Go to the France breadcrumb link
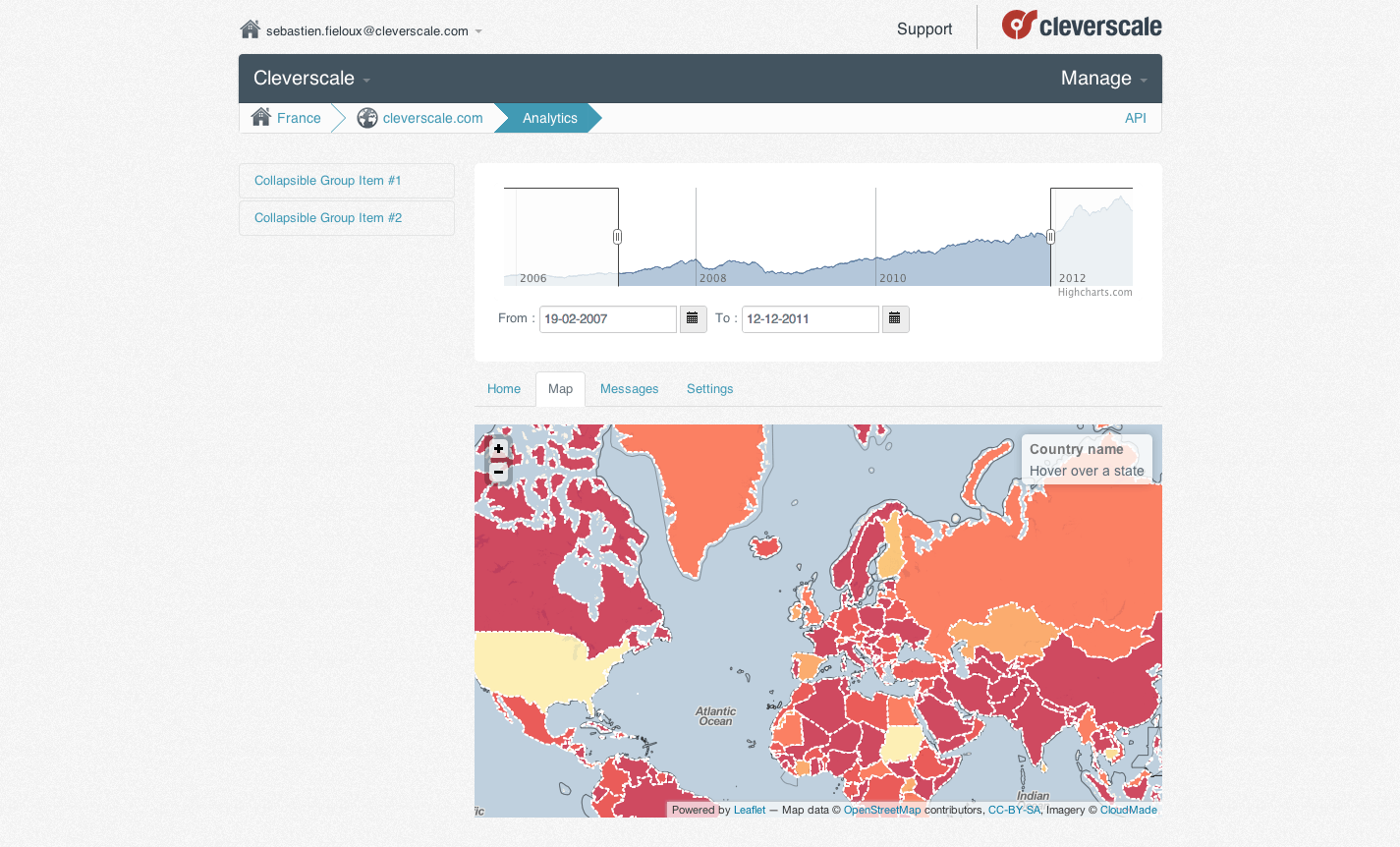The height and width of the screenshot is (847, 1400). [299, 118]
